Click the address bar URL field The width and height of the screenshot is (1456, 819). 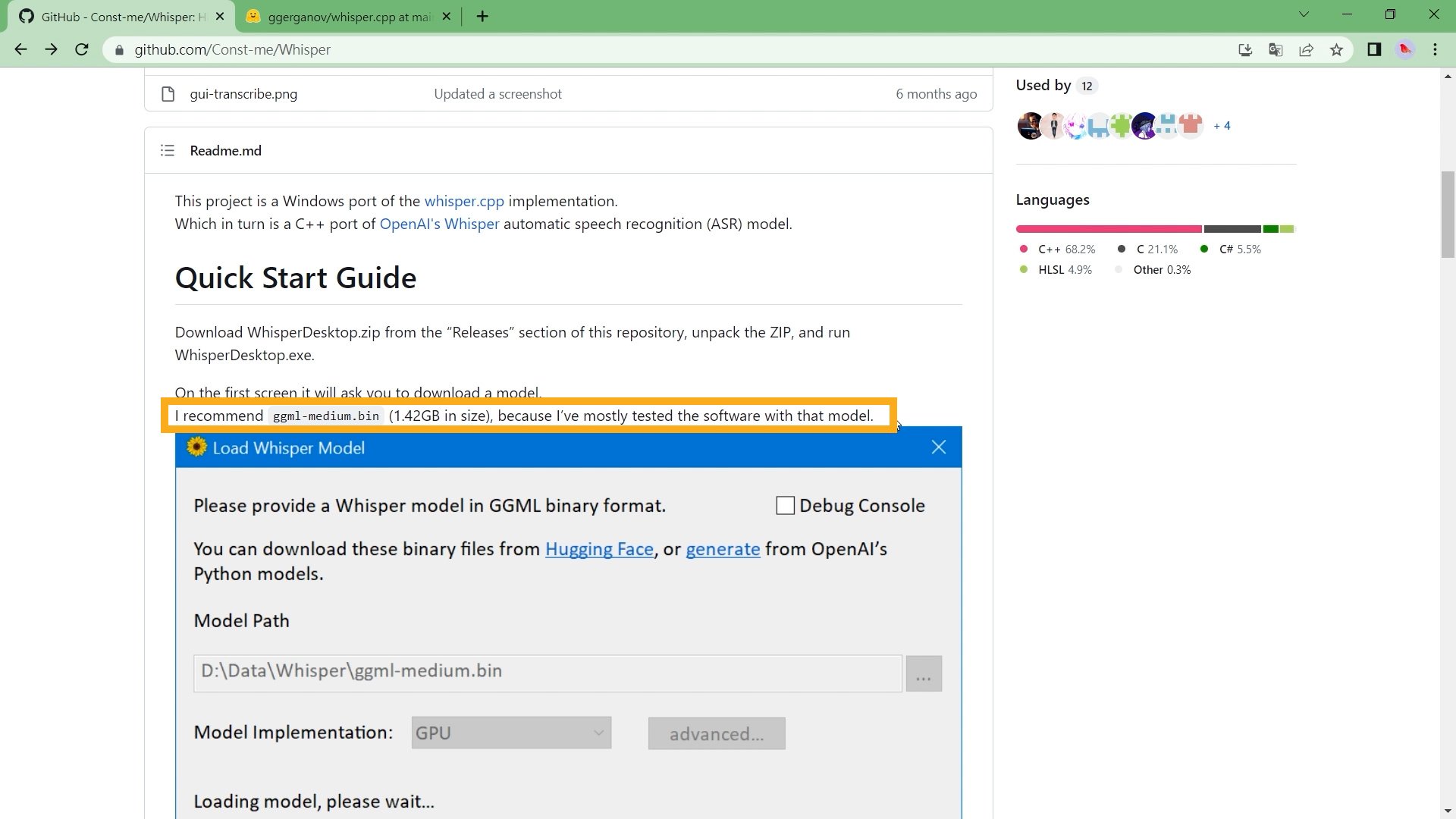click(667, 49)
